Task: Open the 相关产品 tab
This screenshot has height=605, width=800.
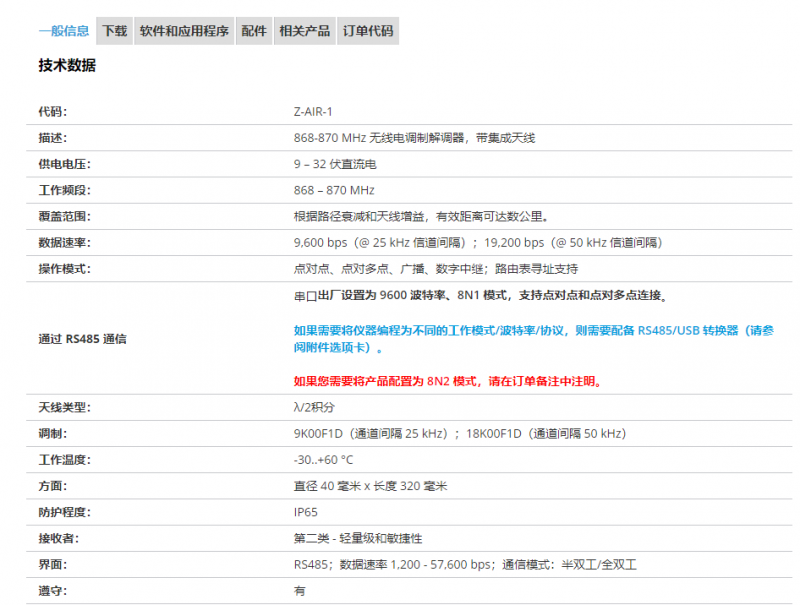Action: 305,31
